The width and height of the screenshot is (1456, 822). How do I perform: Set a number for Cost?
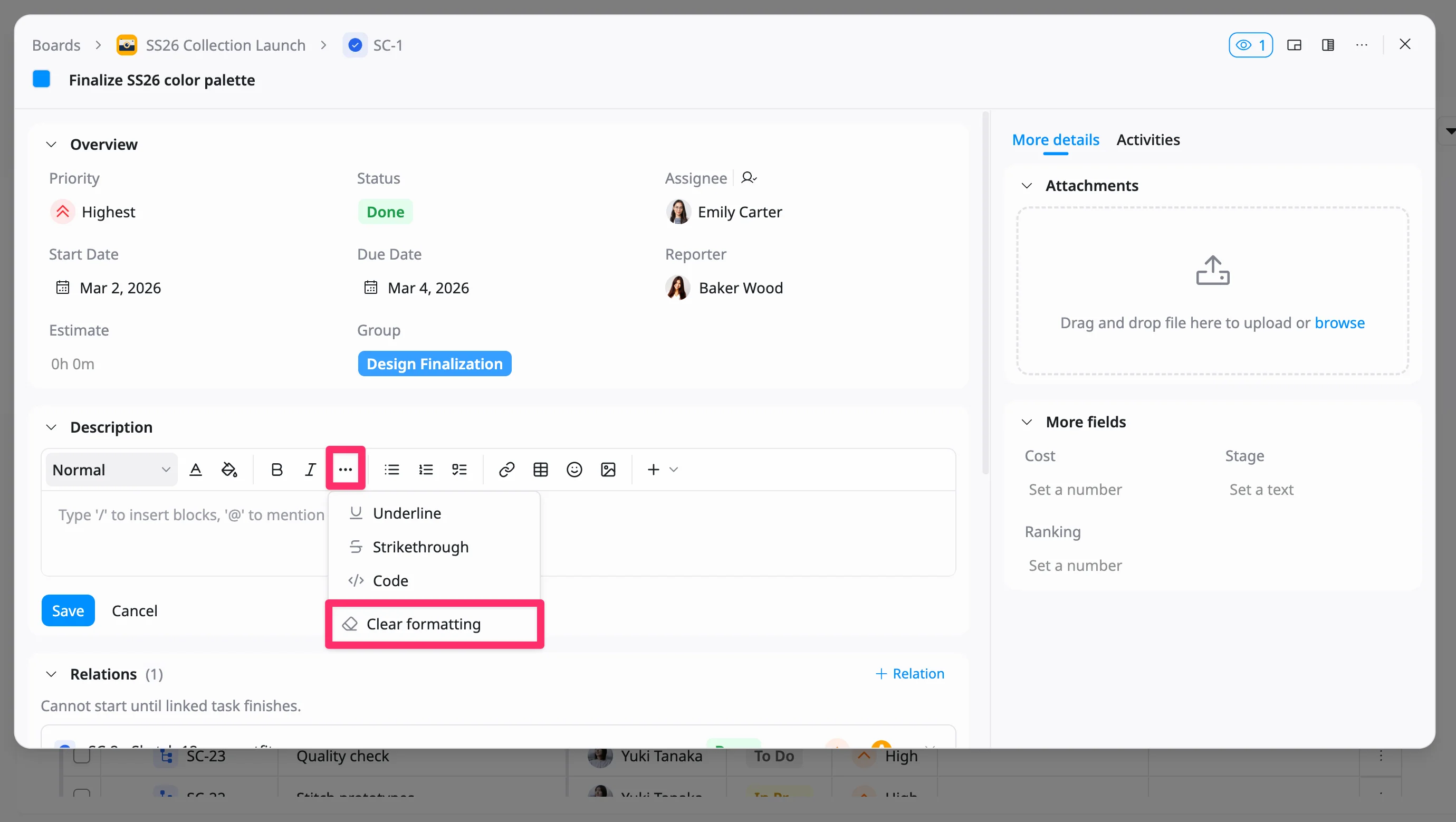(1075, 489)
